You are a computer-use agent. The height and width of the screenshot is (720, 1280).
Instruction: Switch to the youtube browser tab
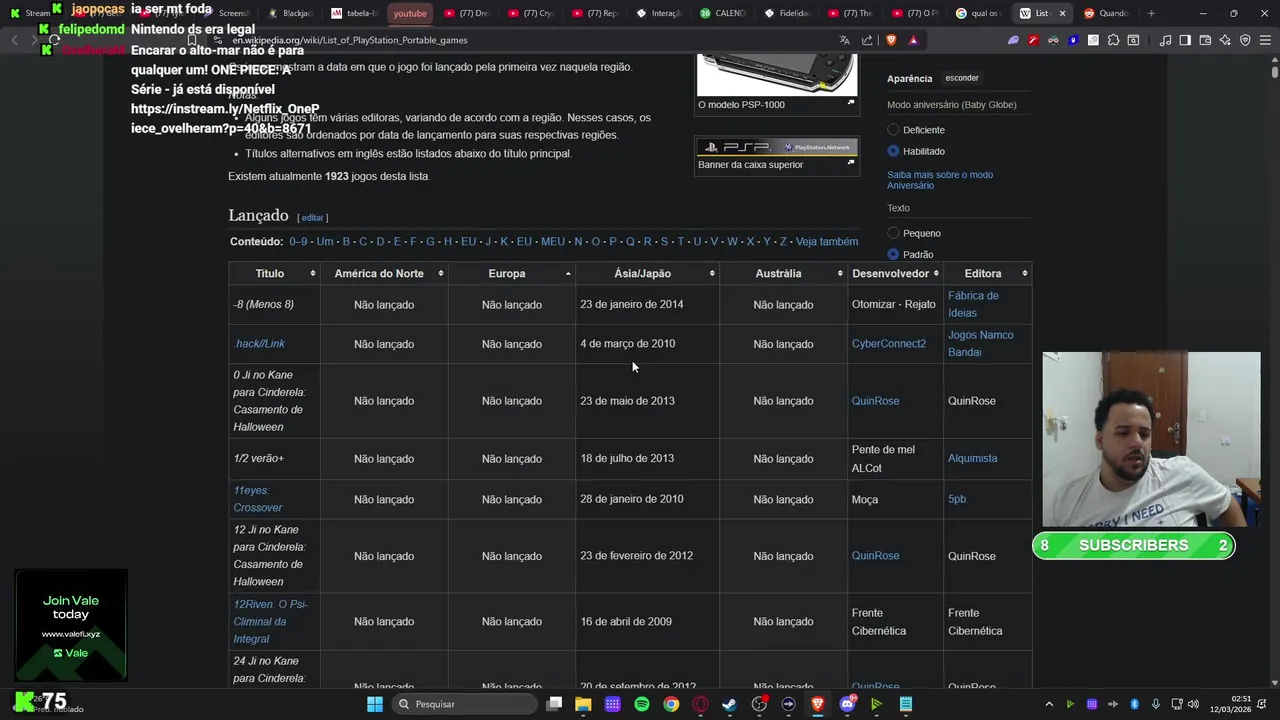click(409, 13)
